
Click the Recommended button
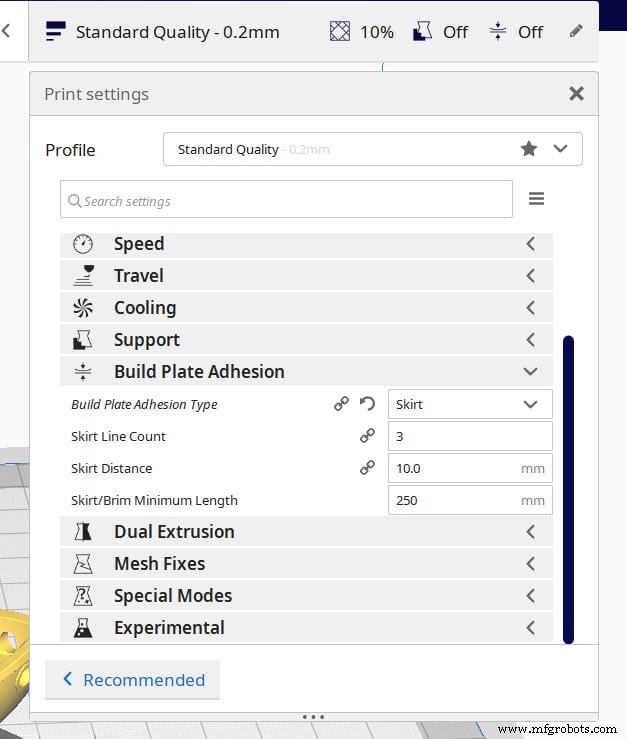click(x=133, y=680)
